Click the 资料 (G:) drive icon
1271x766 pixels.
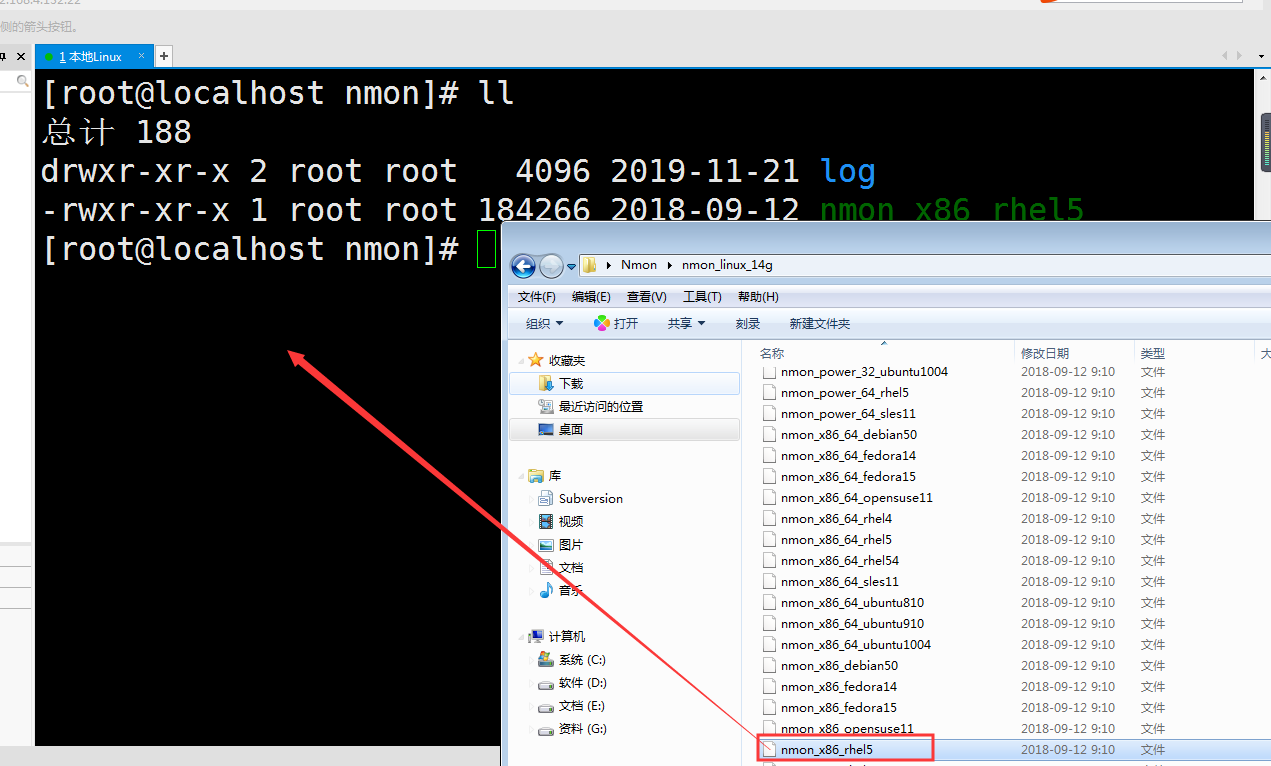(x=545, y=729)
